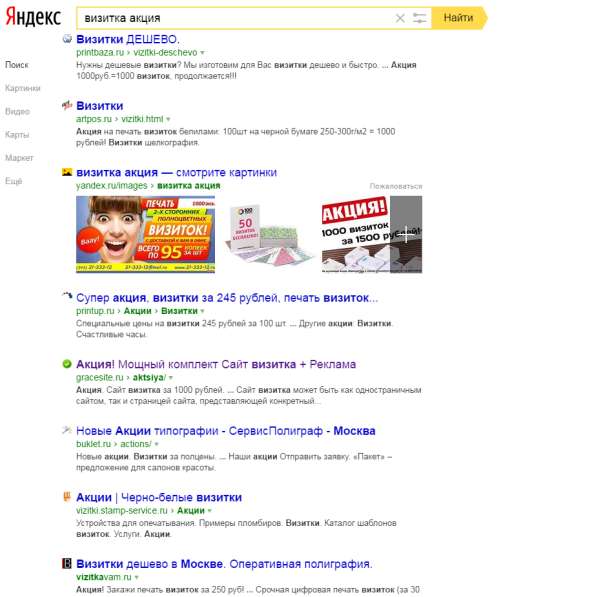Switch to Маркет search tab
Screen dimensions: 594x597
[19, 158]
